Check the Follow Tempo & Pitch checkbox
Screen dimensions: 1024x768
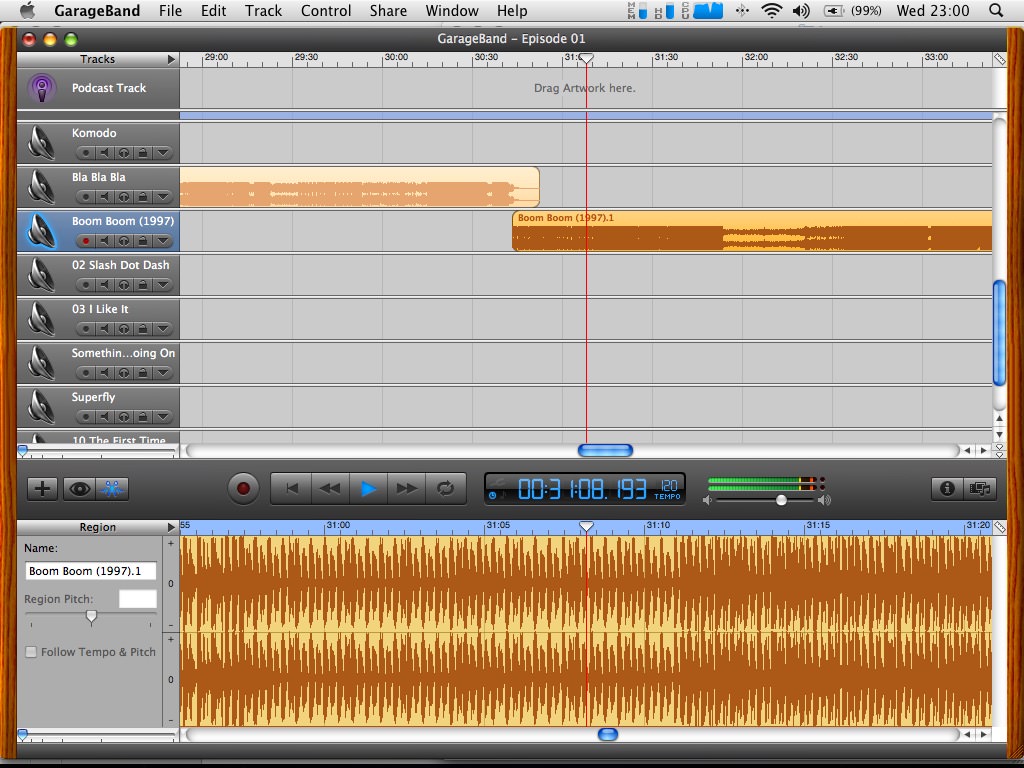pos(31,652)
